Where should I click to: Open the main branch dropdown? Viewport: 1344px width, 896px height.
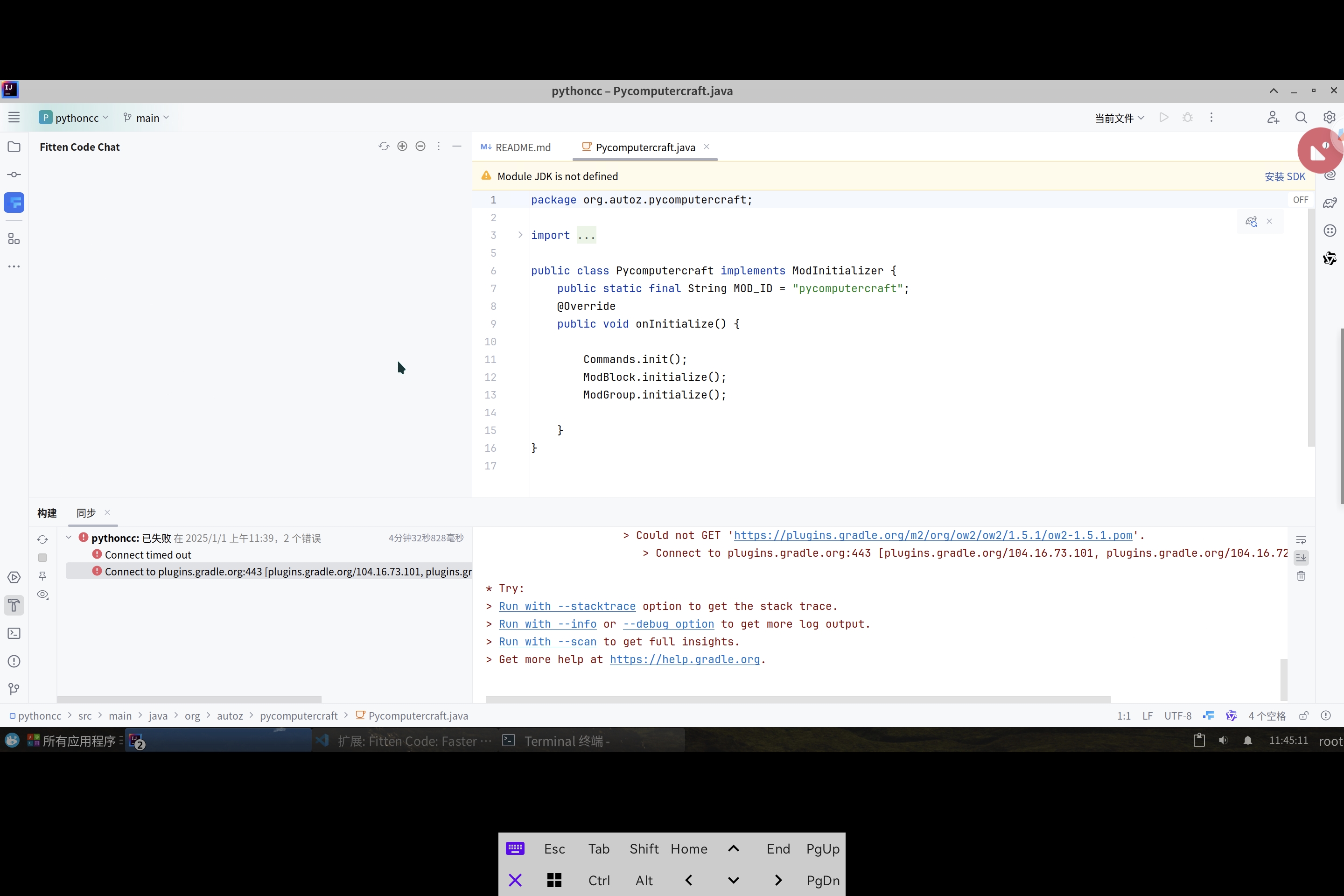(x=146, y=118)
